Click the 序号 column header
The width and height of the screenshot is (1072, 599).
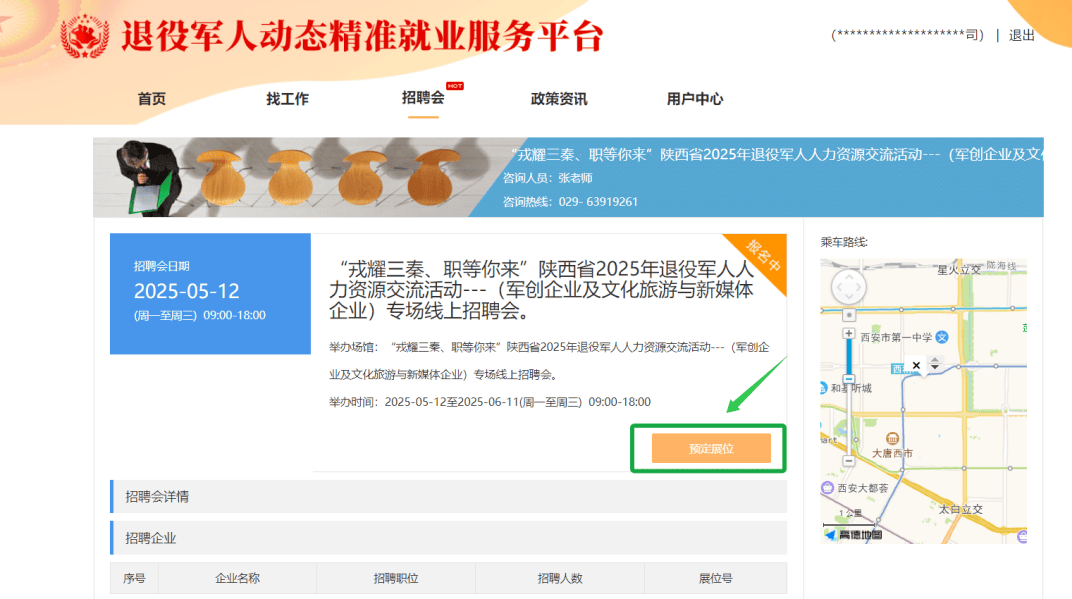(134, 578)
